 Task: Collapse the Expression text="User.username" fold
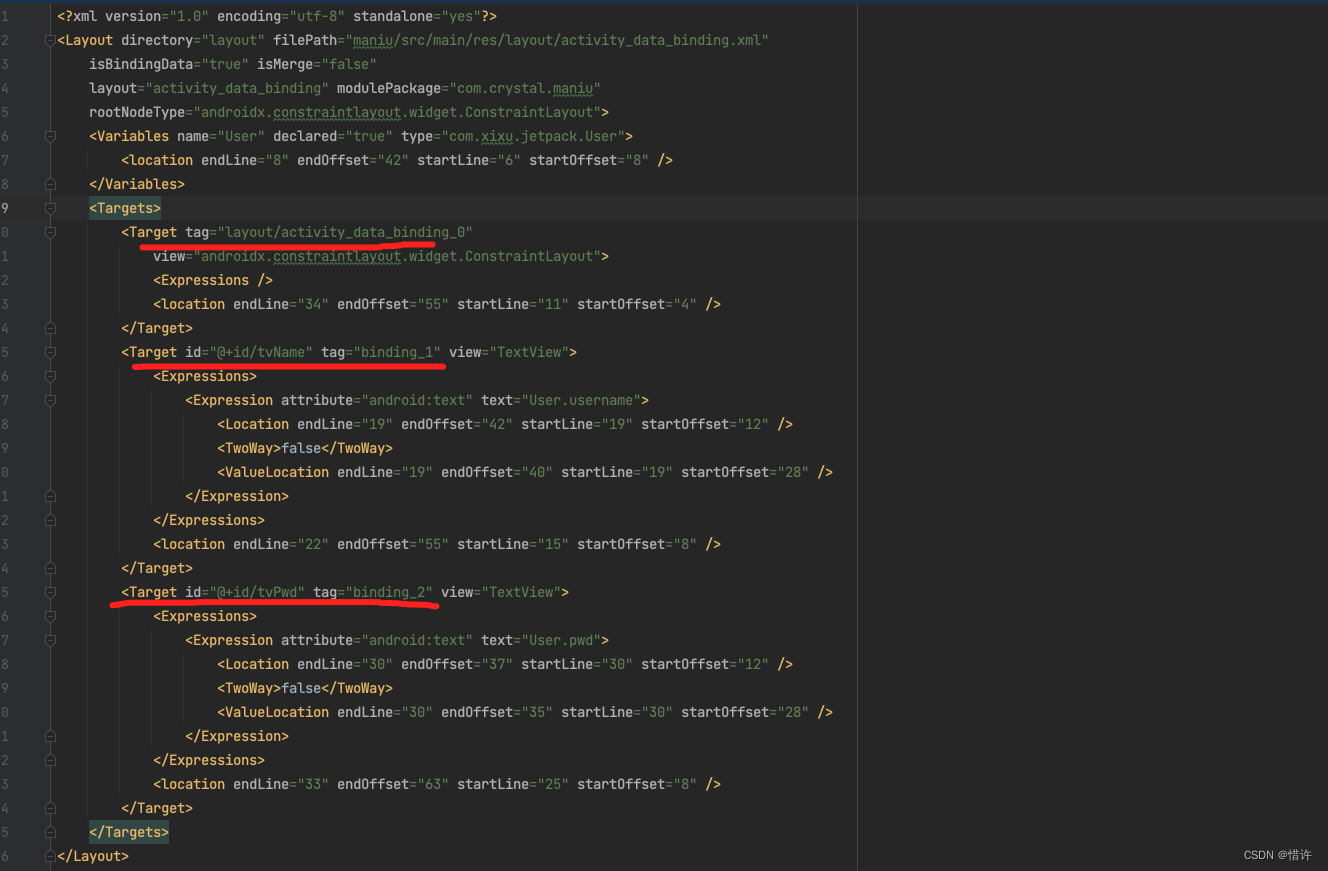[50, 401]
